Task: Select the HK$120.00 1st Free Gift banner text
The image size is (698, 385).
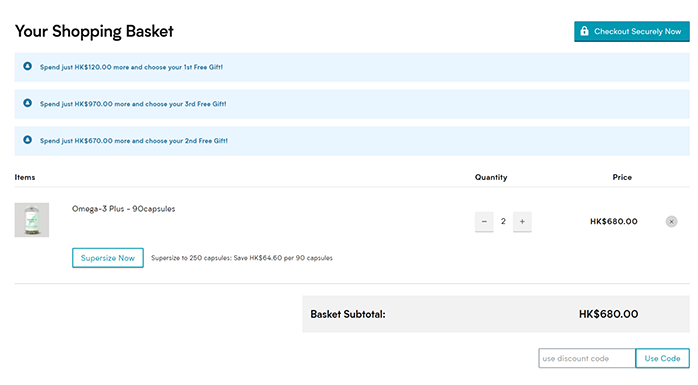Action: (x=131, y=67)
